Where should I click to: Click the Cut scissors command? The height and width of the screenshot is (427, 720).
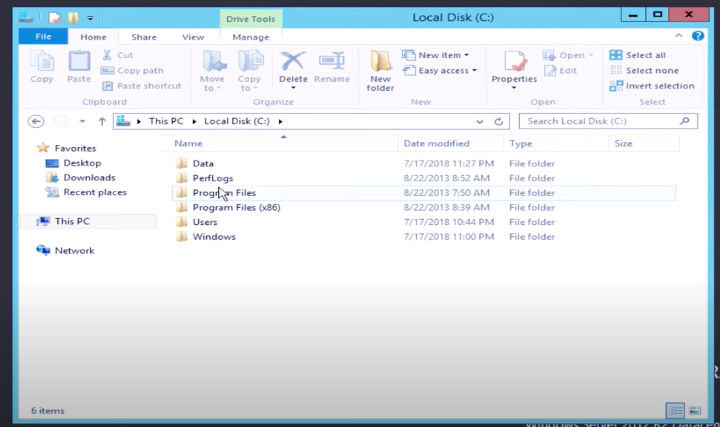(x=117, y=55)
